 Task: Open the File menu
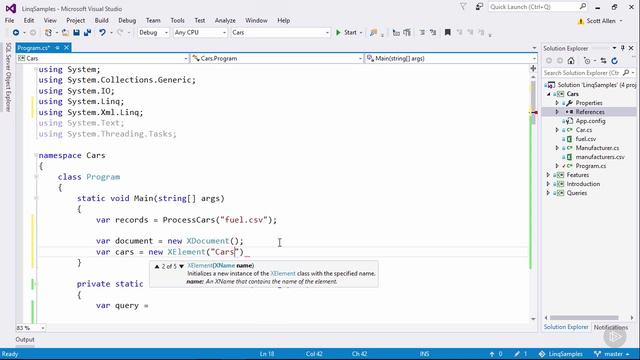click(9, 20)
